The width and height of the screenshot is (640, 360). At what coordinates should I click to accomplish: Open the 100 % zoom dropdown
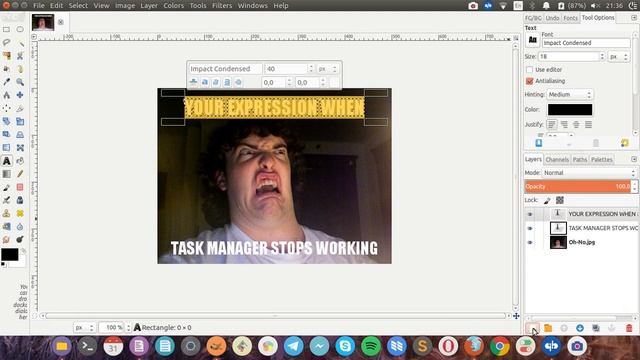pos(115,327)
